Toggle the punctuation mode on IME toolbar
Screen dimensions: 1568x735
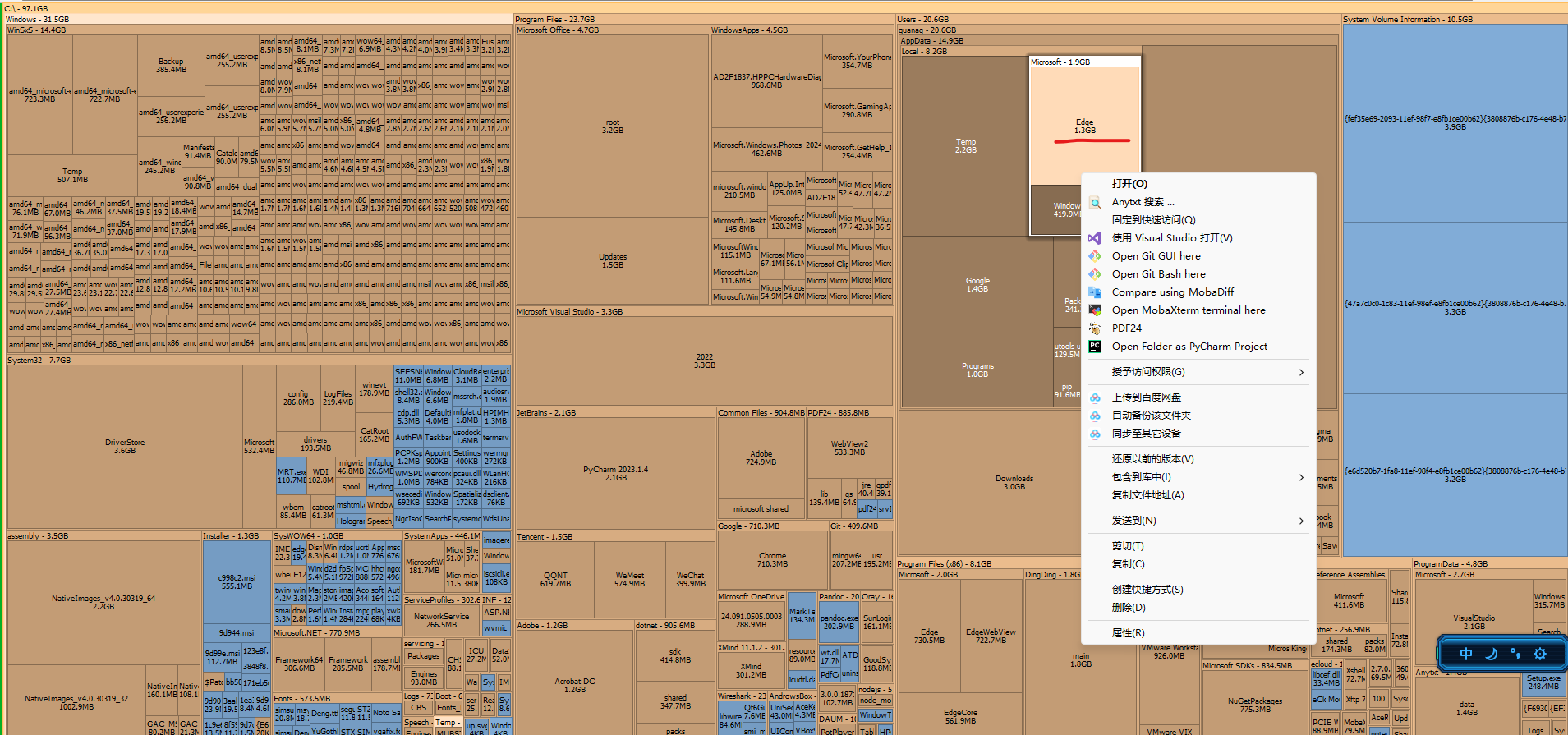pyautogui.click(x=1515, y=654)
